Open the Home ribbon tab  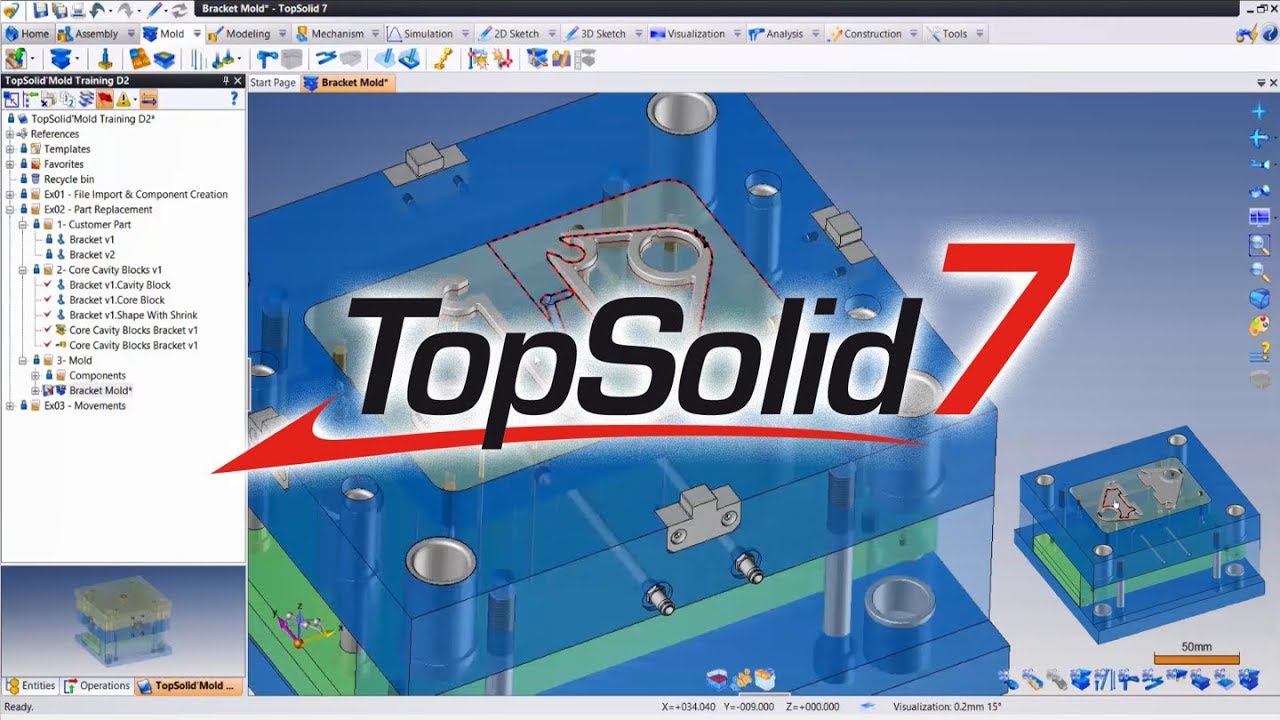(27, 34)
